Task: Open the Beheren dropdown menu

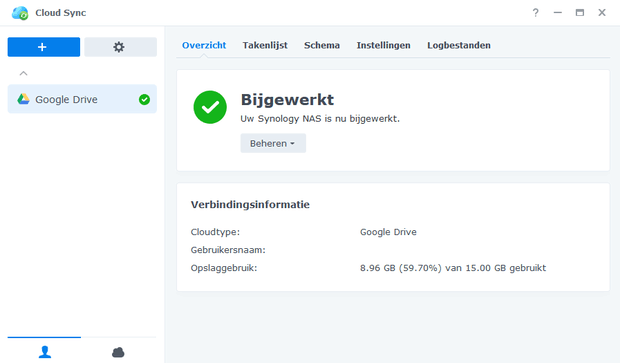Action: [273, 143]
